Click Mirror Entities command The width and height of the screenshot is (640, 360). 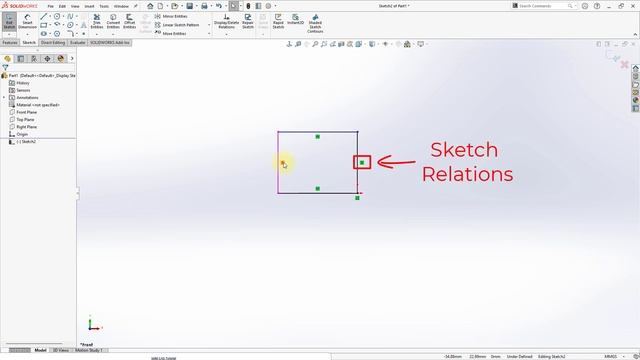pos(171,16)
